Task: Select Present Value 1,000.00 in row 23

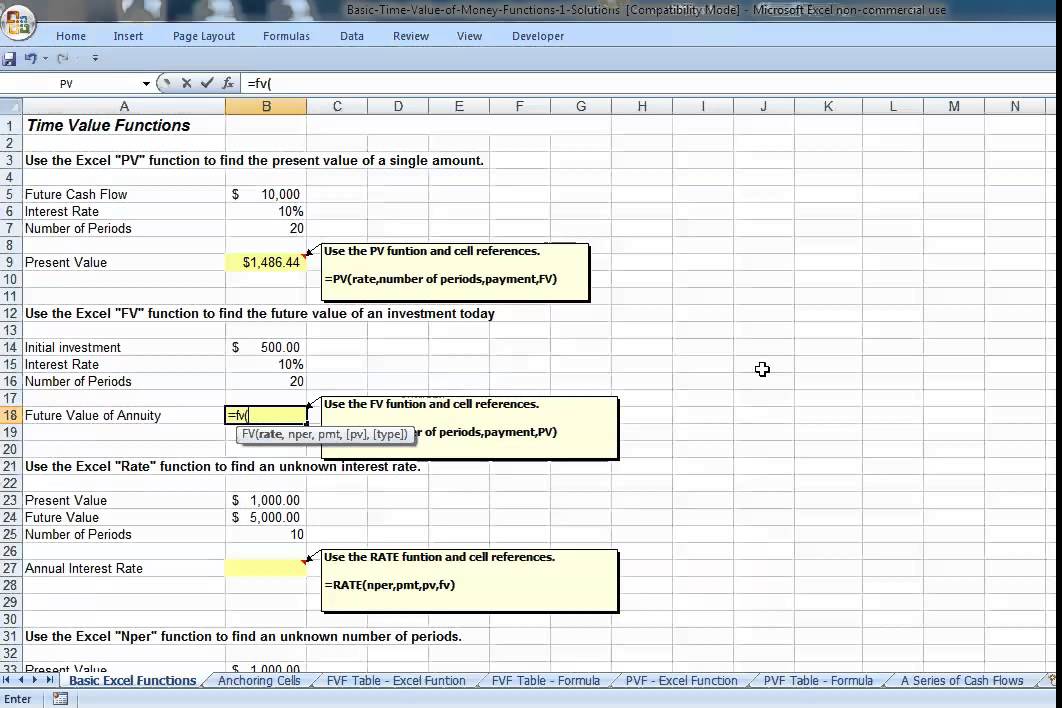Action: click(266, 500)
